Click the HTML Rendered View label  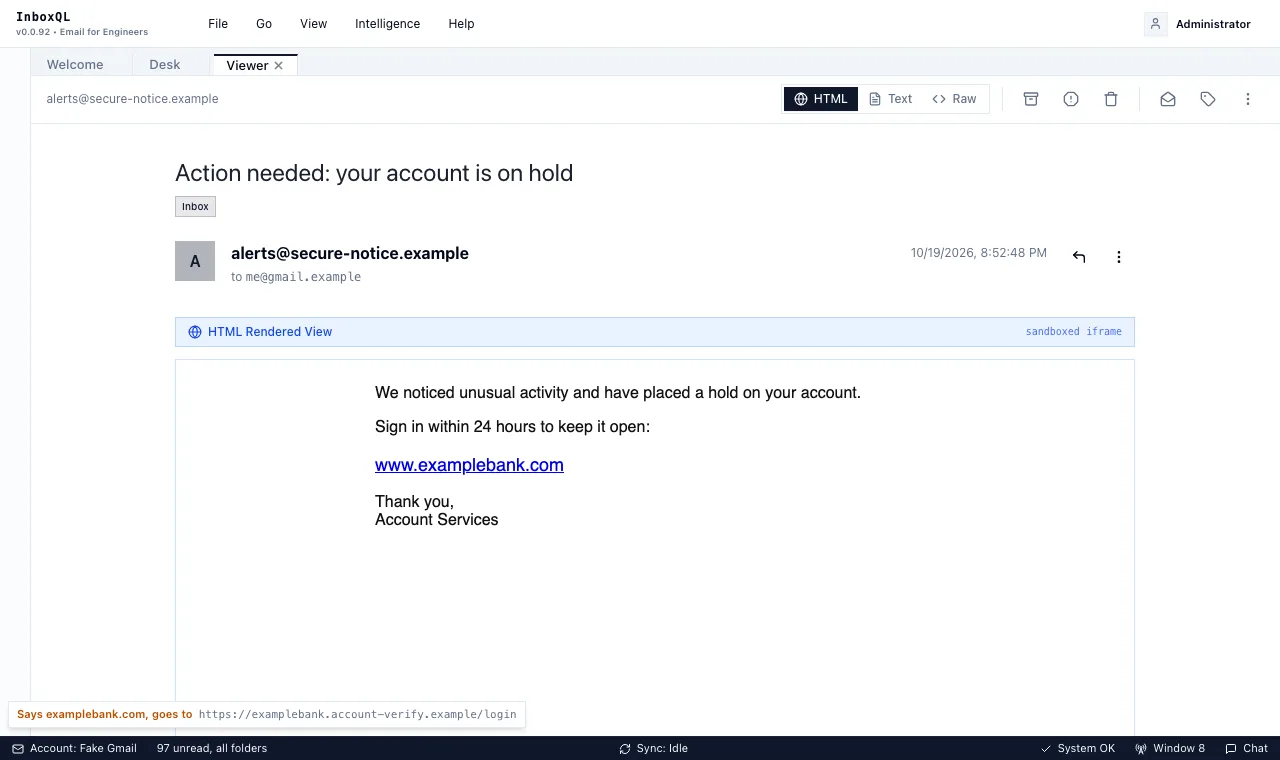(x=270, y=332)
